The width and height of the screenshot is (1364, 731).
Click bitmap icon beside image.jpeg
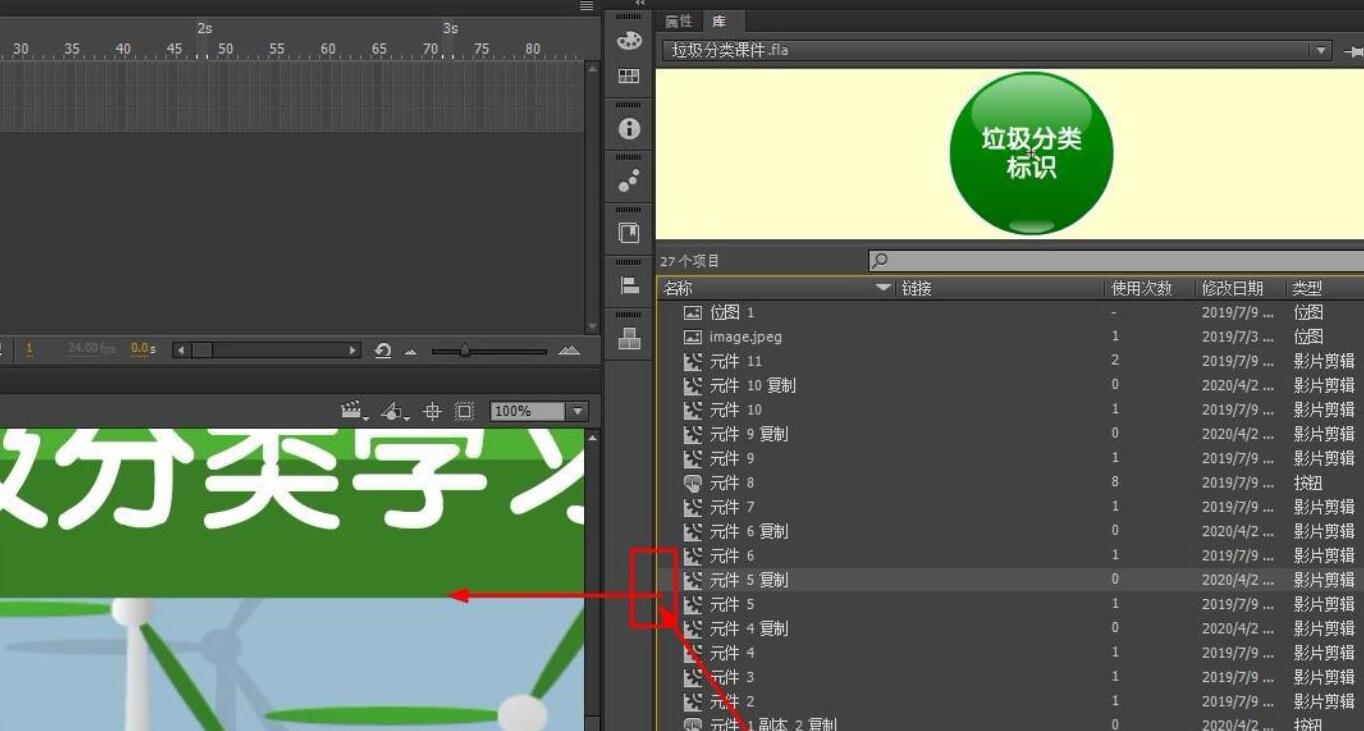coord(692,337)
